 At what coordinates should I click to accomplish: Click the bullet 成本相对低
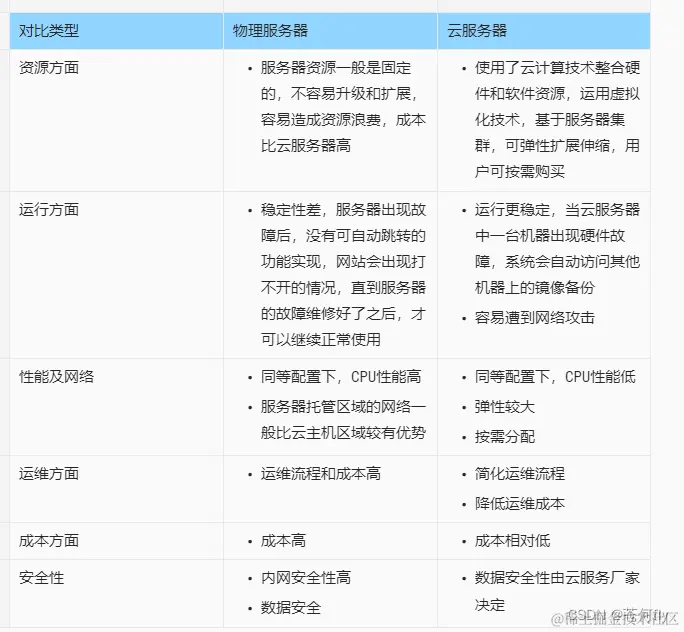[x=512, y=541]
